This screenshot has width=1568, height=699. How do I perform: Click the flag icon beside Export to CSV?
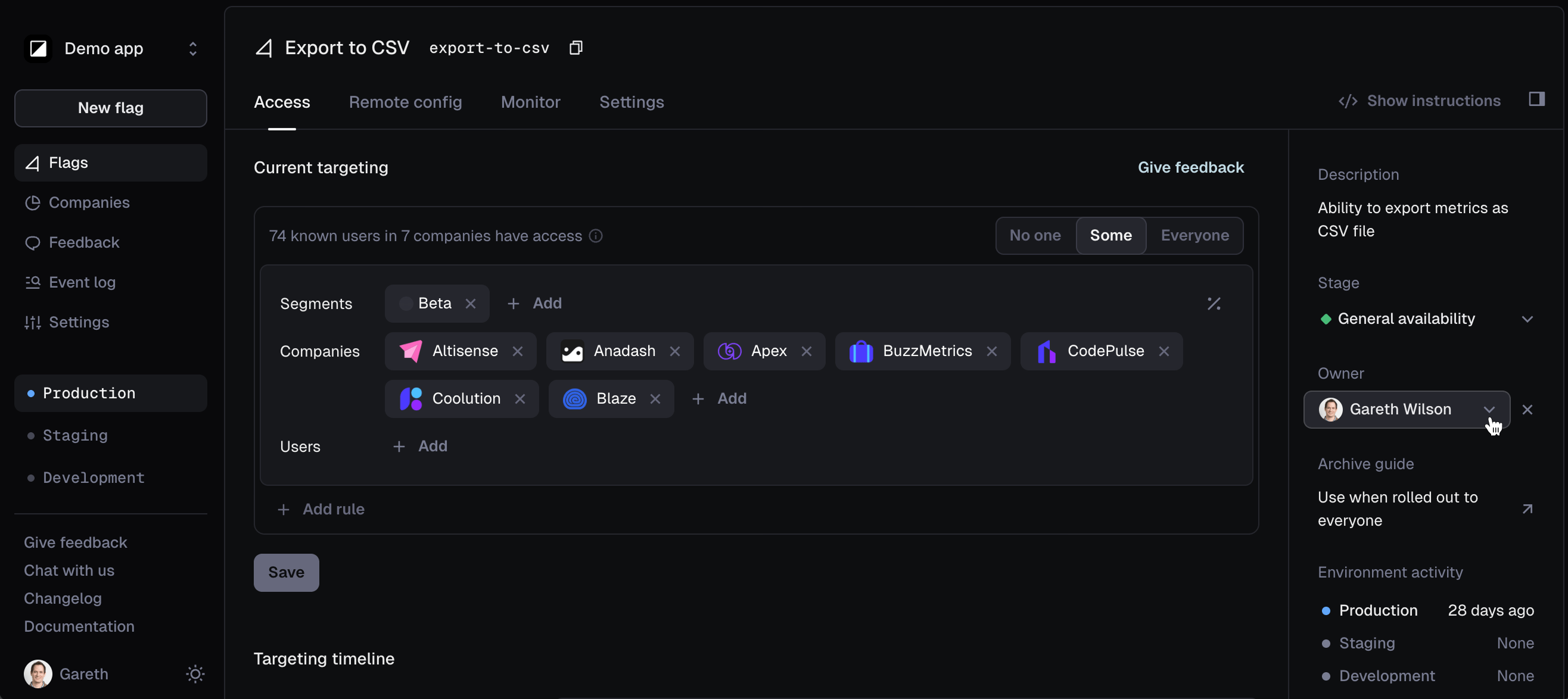(264, 48)
